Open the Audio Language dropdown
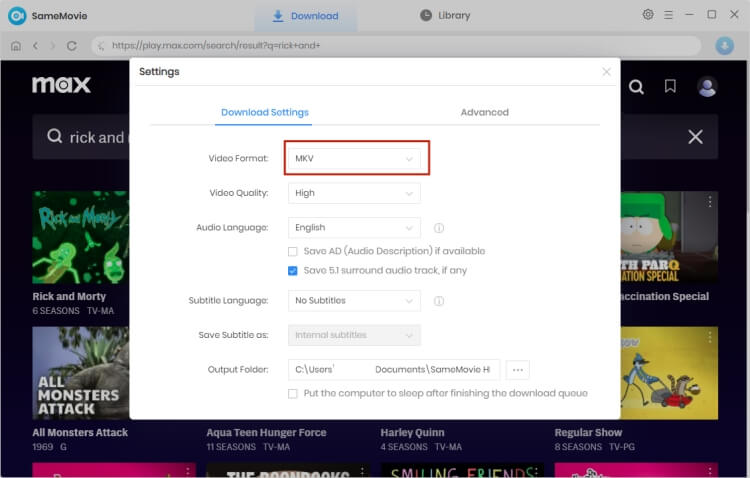This screenshot has width=750, height=478. (354, 228)
